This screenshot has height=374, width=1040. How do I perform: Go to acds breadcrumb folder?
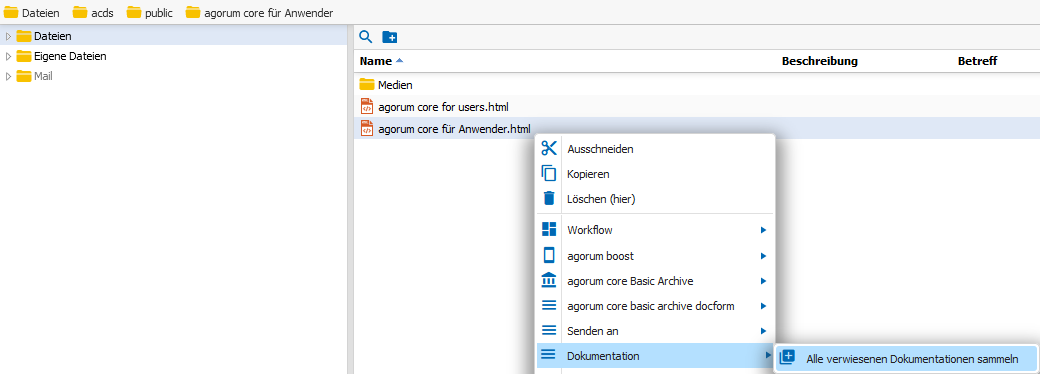coord(93,13)
